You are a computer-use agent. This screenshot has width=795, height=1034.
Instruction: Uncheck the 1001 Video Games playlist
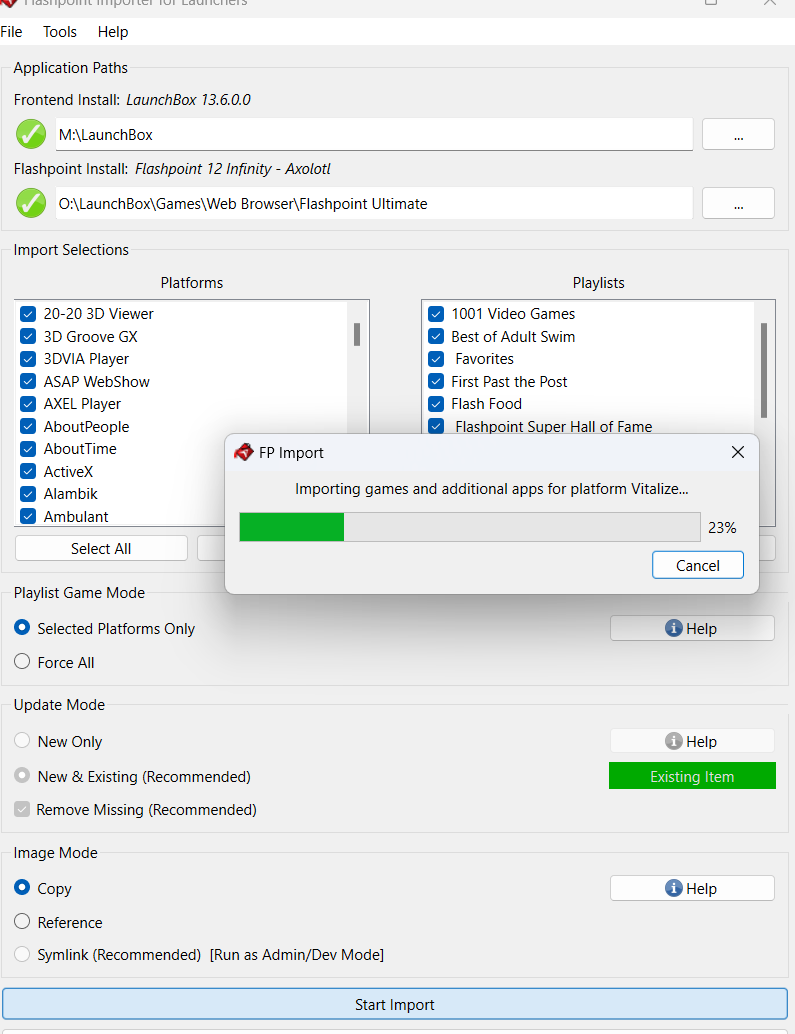(x=436, y=314)
